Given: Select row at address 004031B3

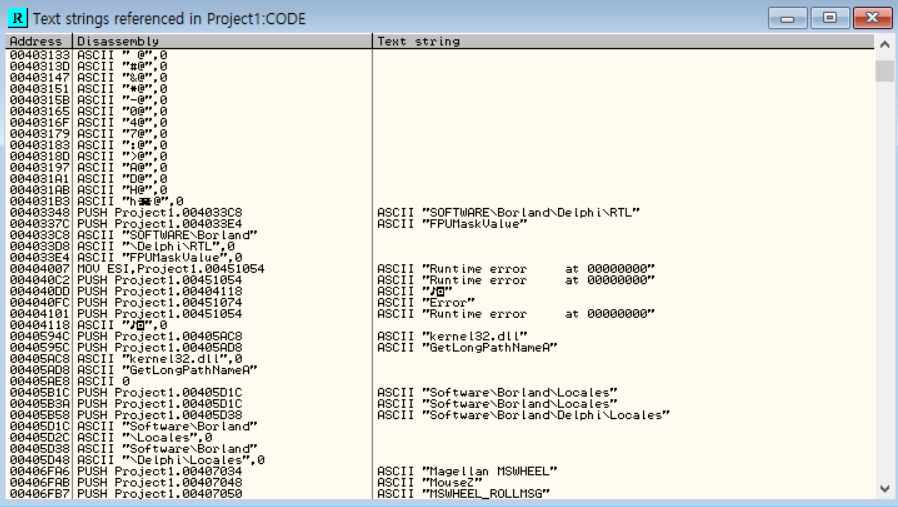Looking at the screenshot, I should (x=440, y=201).
